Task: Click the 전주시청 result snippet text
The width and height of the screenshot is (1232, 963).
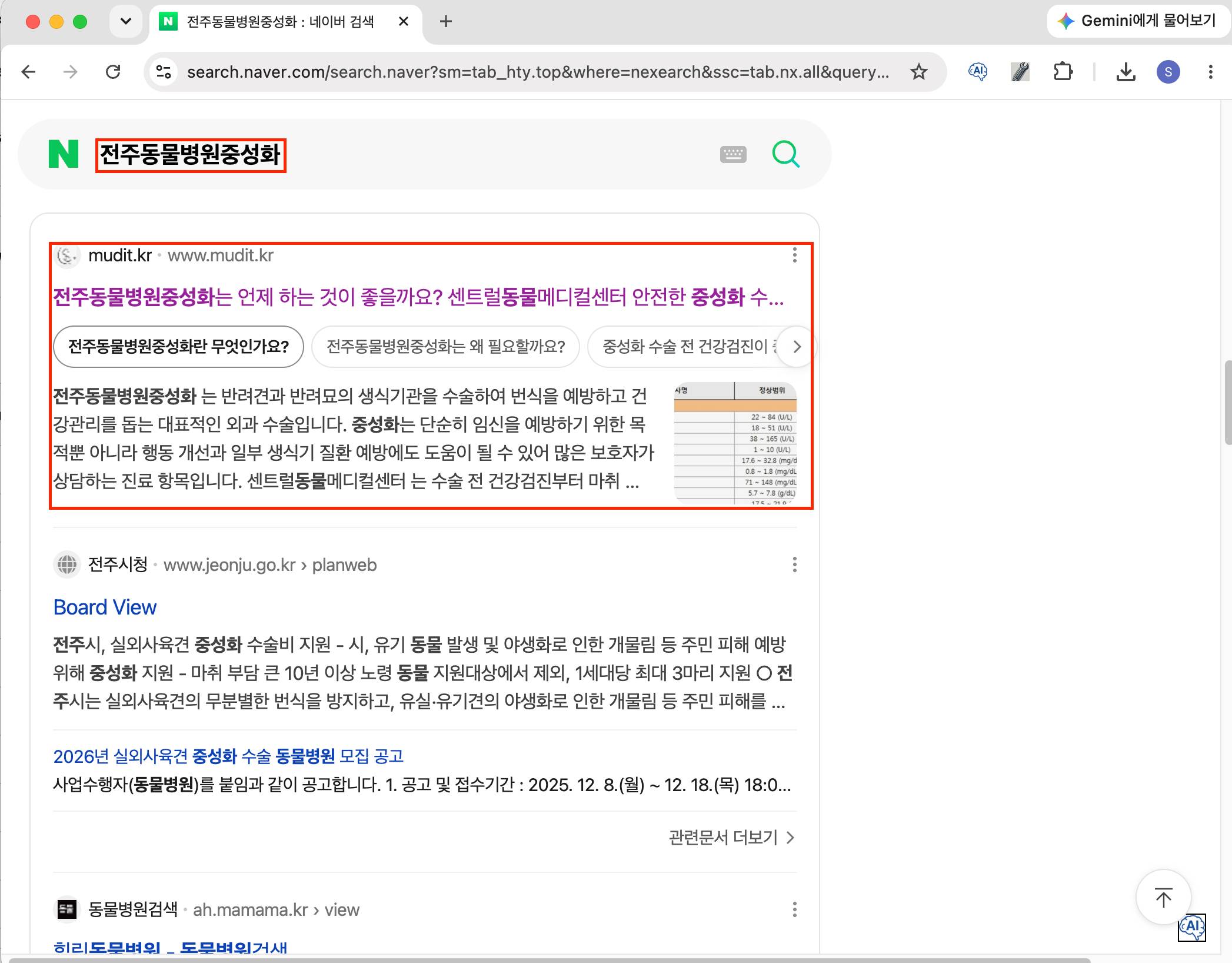Action: click(x=422, y=672)
